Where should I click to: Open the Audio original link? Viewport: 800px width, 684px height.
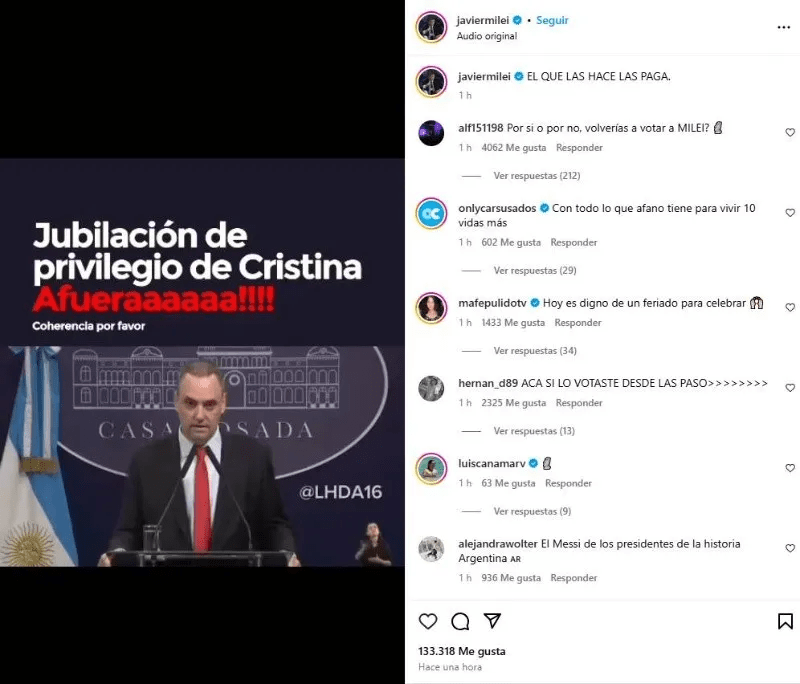point(487,36)
